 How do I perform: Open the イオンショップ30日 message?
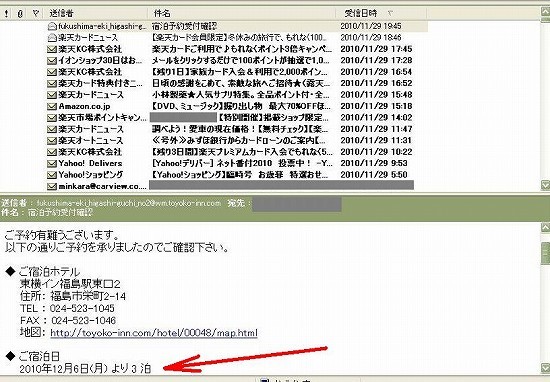click(x=230, y=60)
